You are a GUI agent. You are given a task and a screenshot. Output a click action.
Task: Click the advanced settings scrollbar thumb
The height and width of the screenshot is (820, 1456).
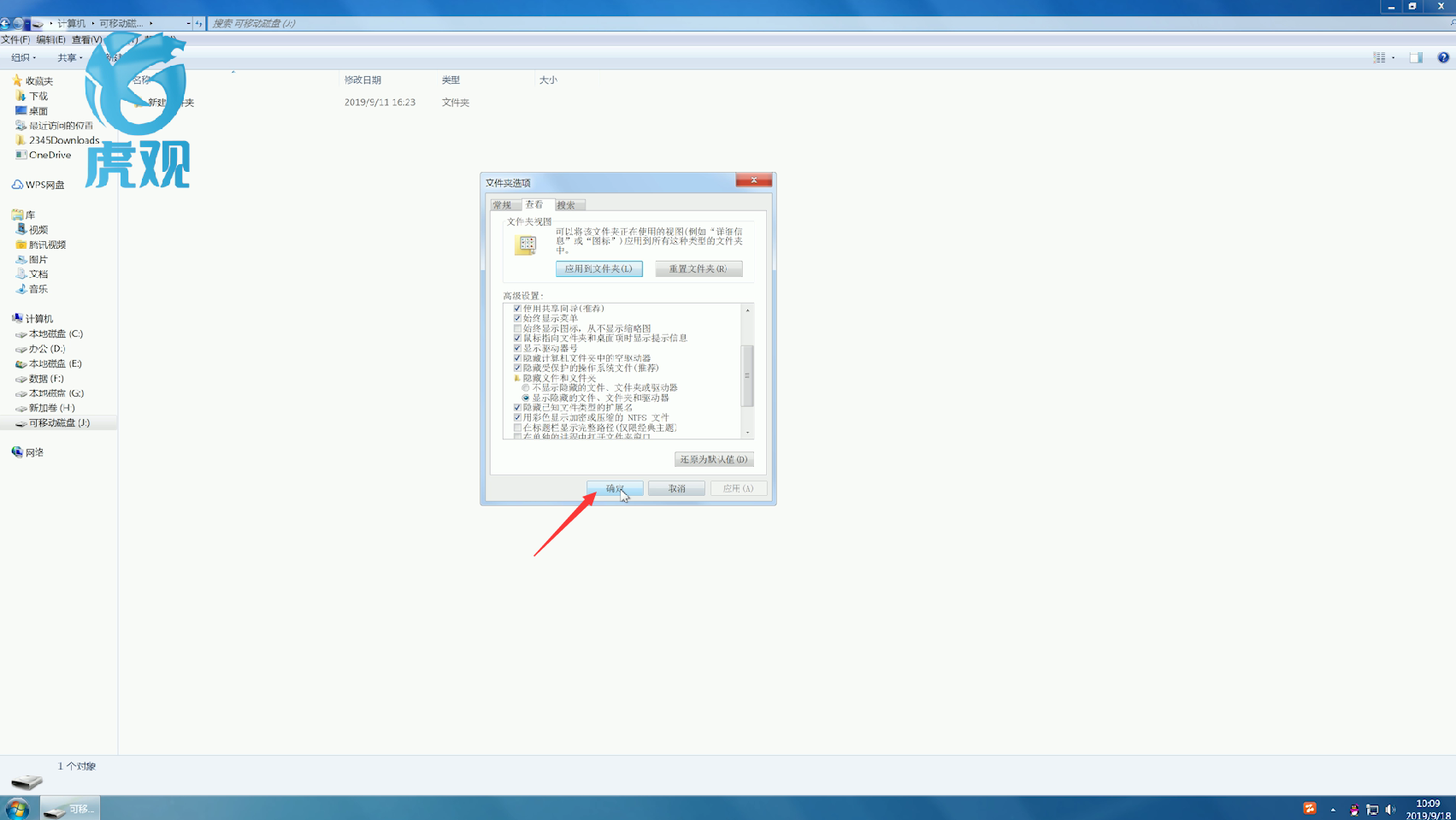pyautogui.click(x=747, y=375)
